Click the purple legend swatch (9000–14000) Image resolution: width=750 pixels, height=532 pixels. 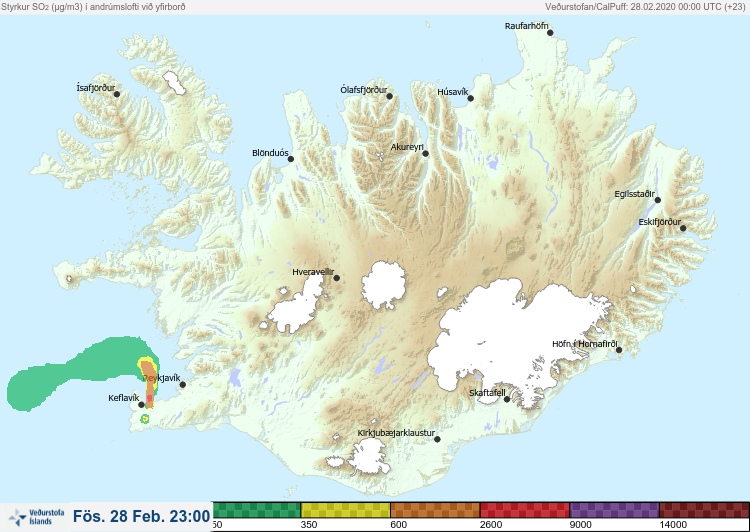[x=615, y=510]
